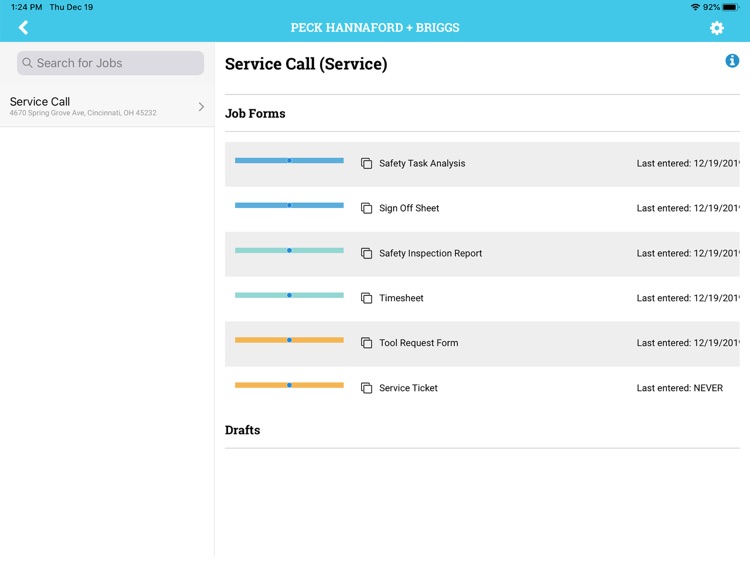Image resolution: width=750 pixels, height=562 pixels.
Task: Open the Timesheet form
Action: [401, 298]
